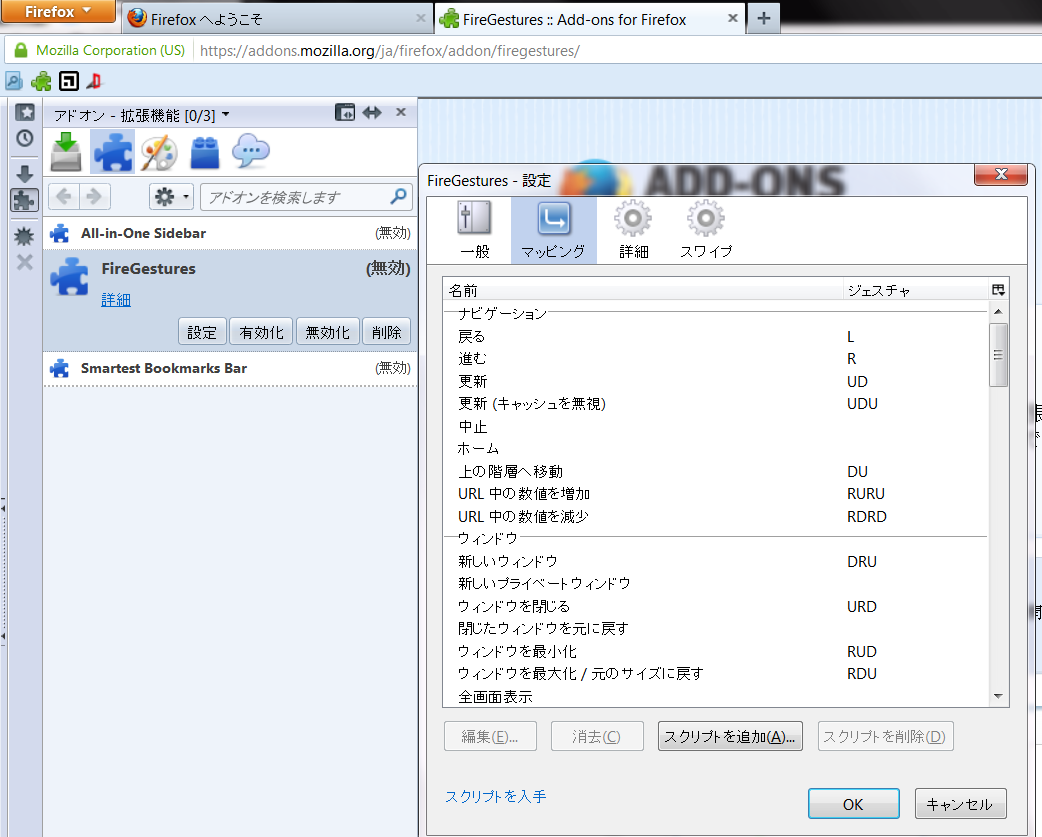
Task: Select the 新しいウィンドウ row
Action: pyautogui.click(x=716, y=562)
